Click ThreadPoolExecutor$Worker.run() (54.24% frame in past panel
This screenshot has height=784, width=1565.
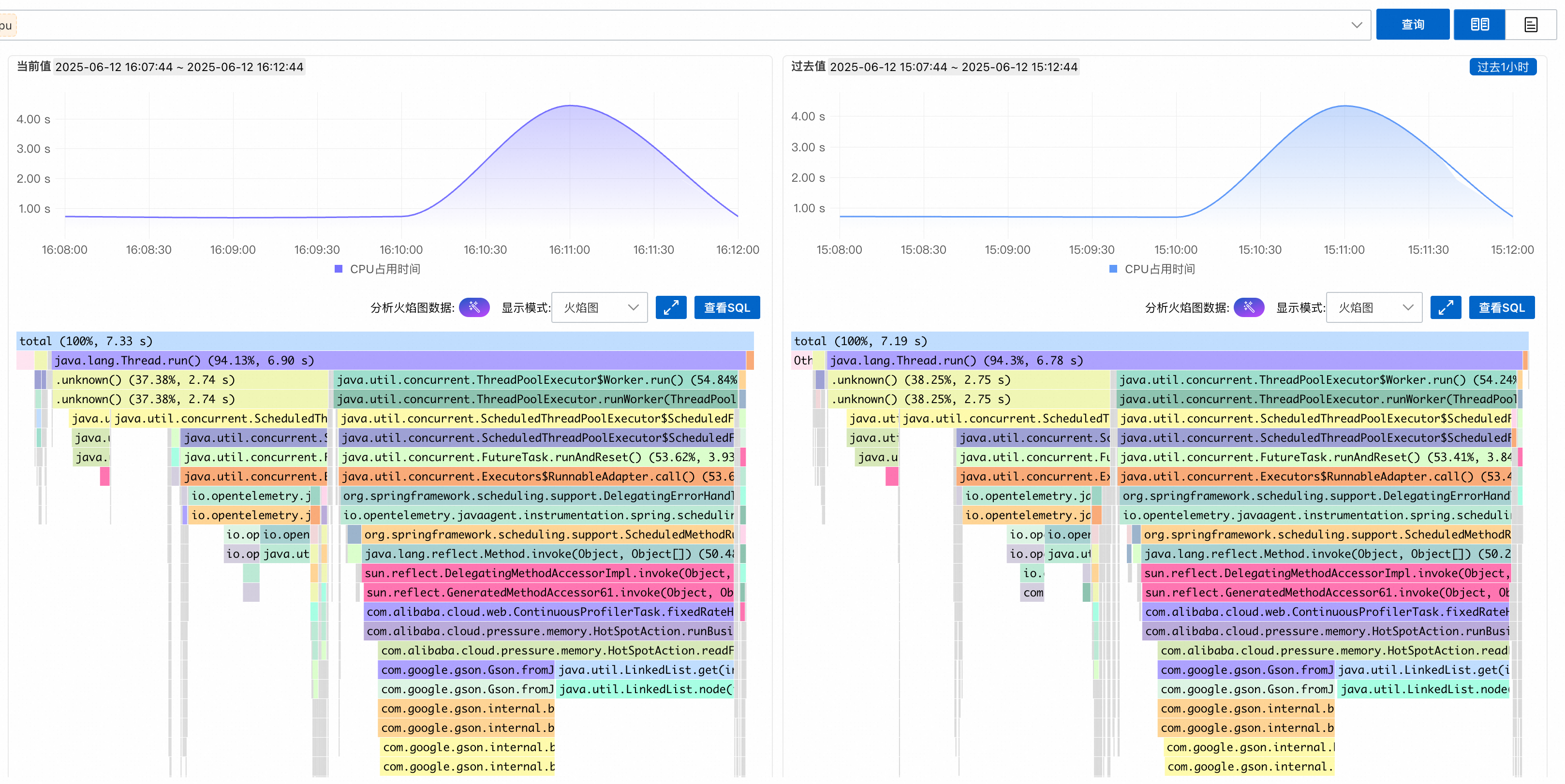tap(1316, 379)
